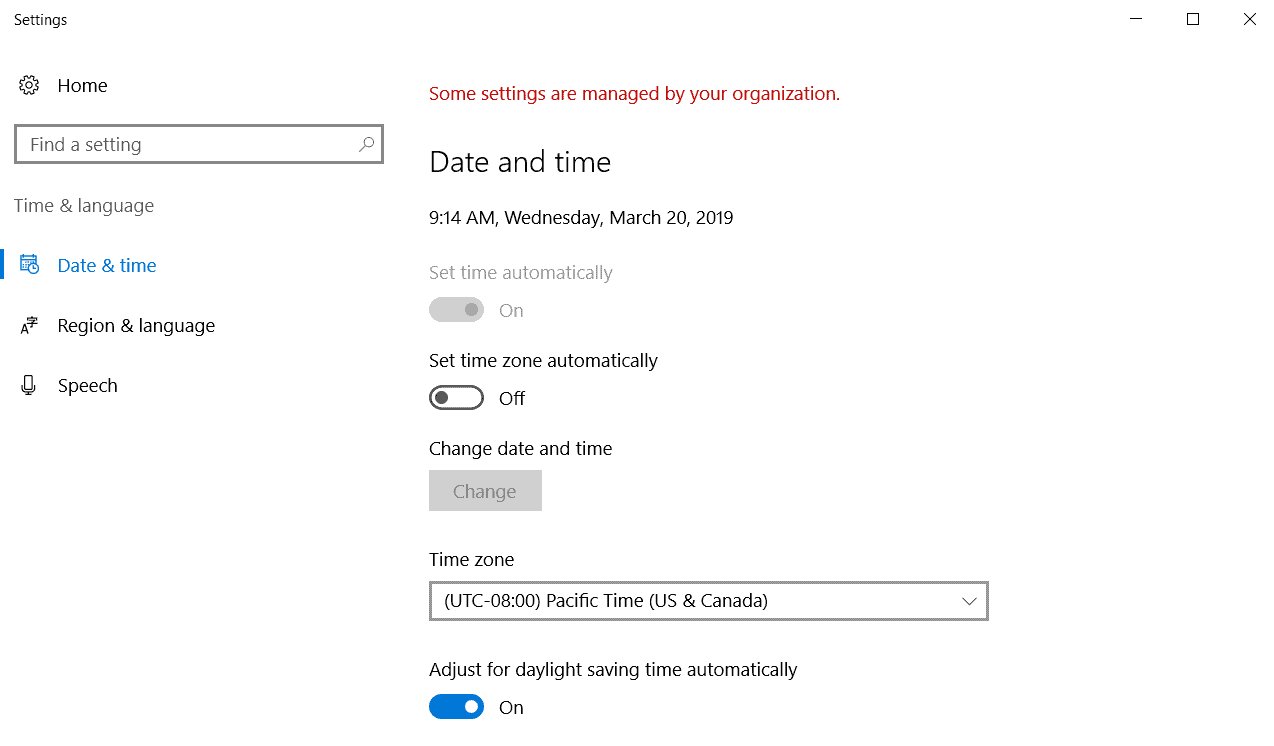Click the Date and time heading

[520, 162]
